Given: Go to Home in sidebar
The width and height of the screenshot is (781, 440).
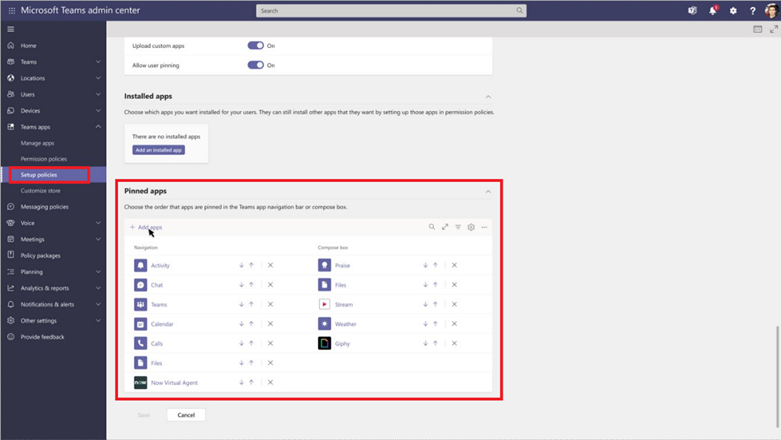Looking at the screenshot, I should tap(28, 45).
